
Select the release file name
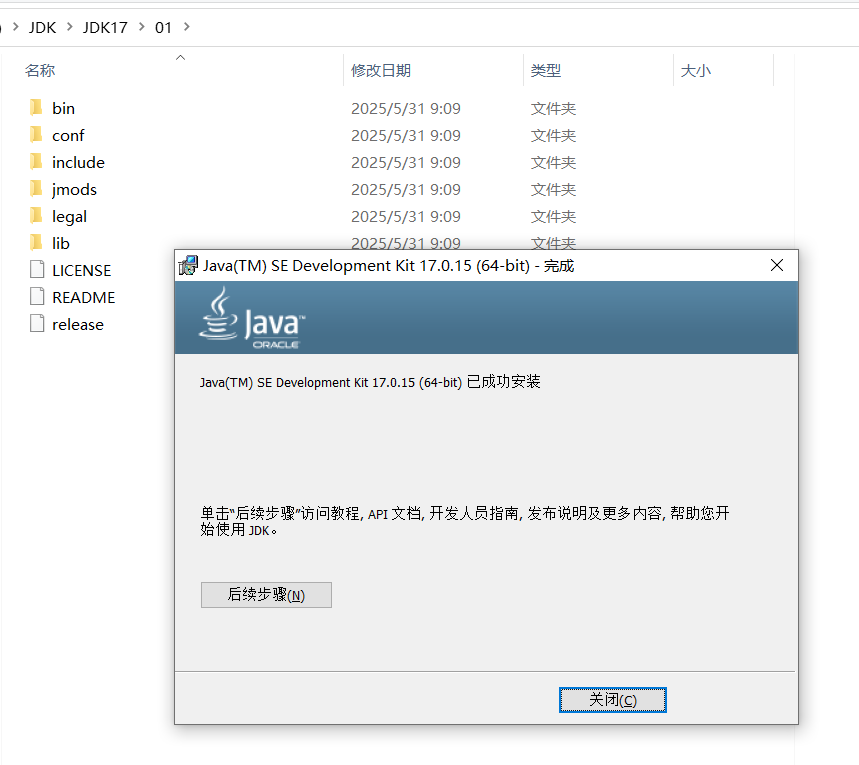pyautogui.click(x=78, y=324)
